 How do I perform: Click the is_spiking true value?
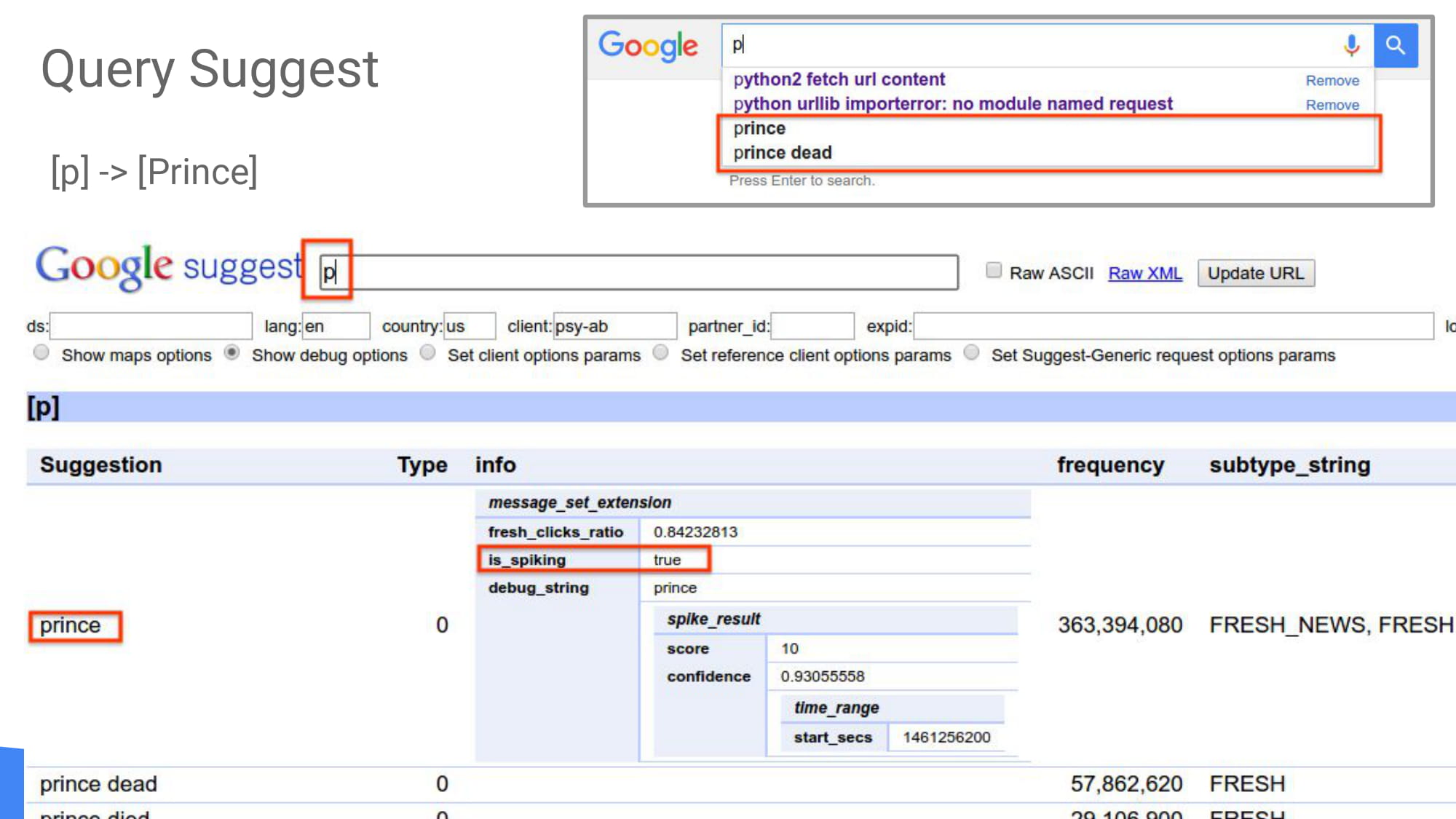pyautogui.click(x=667, y=560)
